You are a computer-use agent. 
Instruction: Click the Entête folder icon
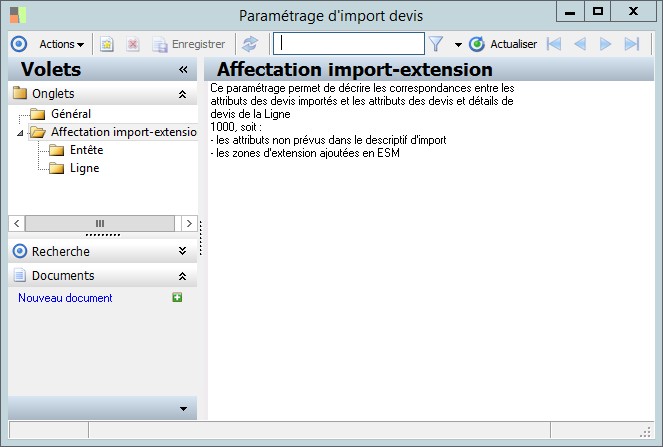pos(56,150)
